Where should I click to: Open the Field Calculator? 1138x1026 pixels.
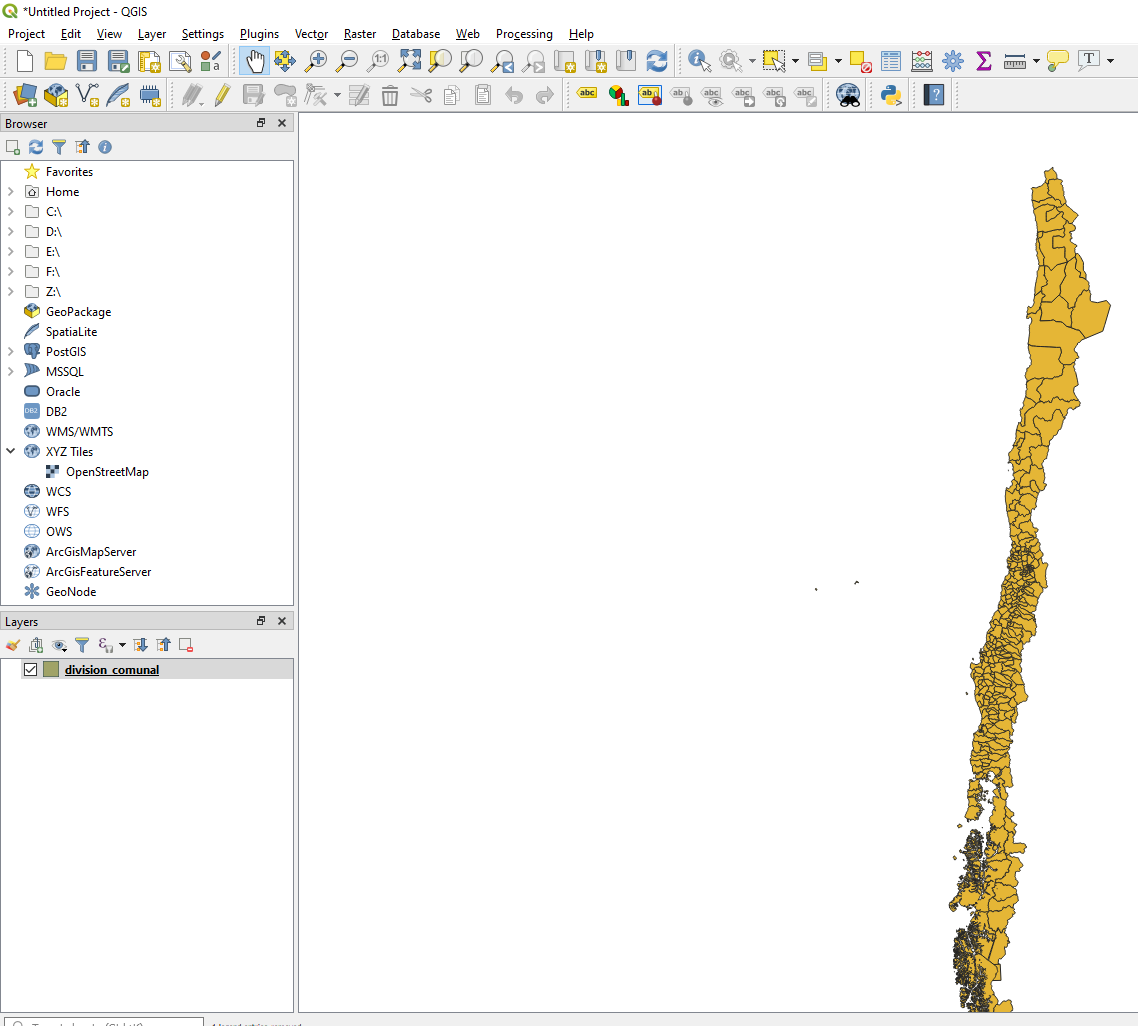921,60
